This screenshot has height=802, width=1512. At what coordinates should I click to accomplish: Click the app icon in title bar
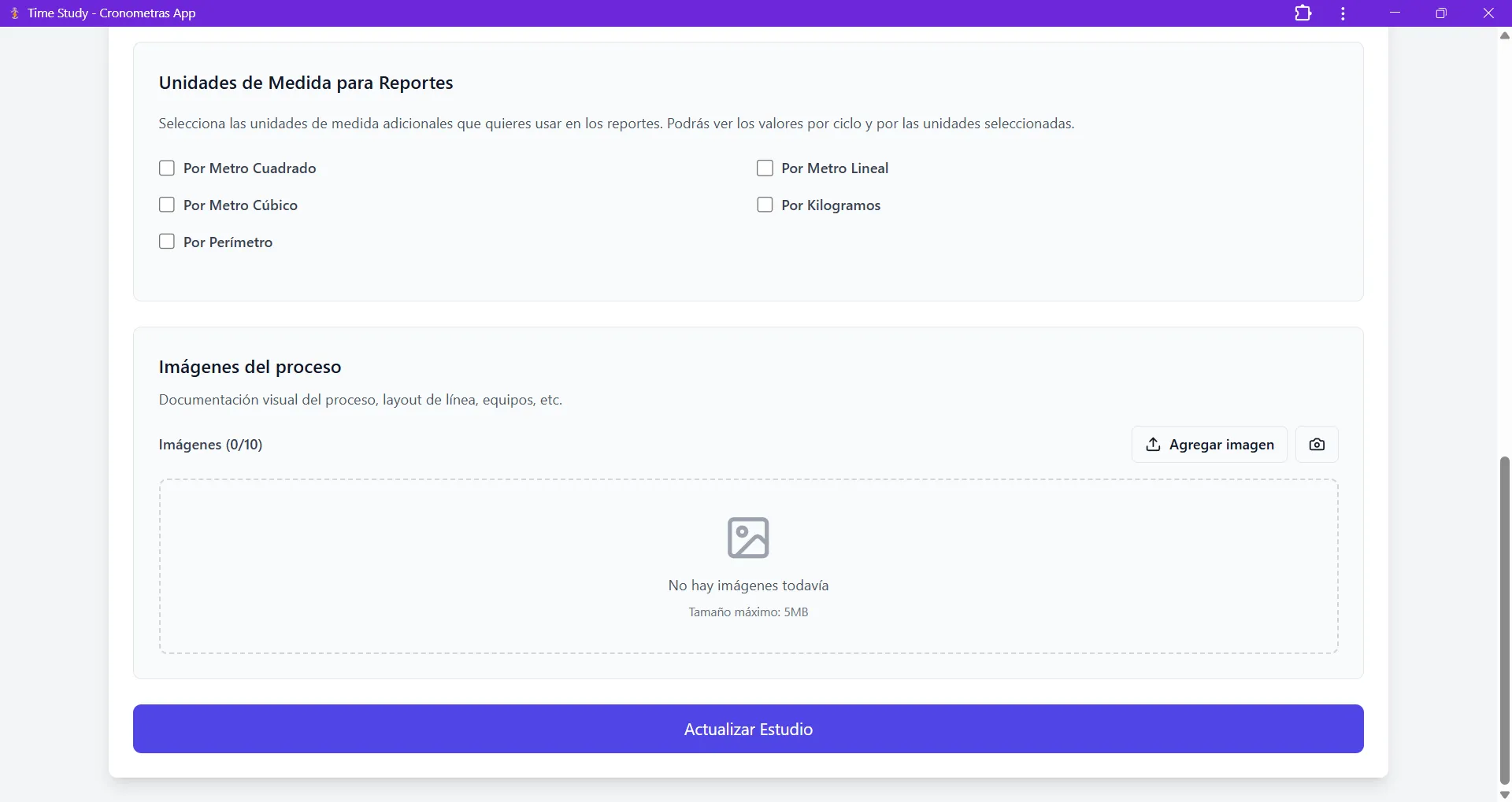tap(14, 13)
